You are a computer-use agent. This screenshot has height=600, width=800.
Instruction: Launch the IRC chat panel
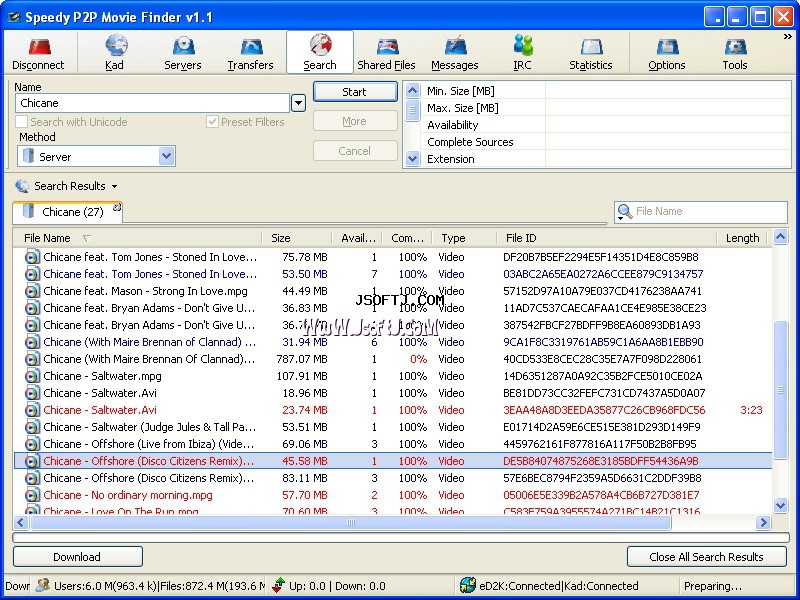point(522,52)
